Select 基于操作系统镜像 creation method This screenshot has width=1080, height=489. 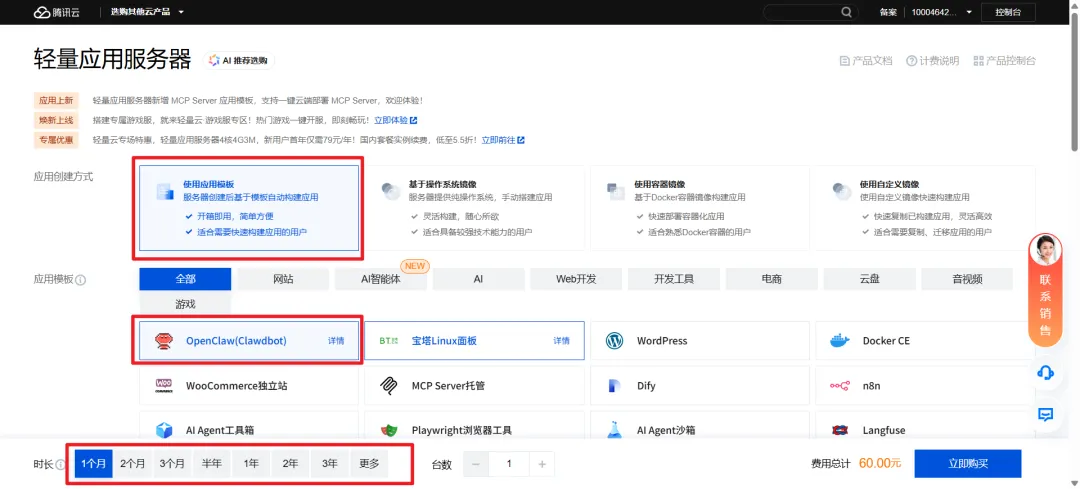click(x=474, y=207)
